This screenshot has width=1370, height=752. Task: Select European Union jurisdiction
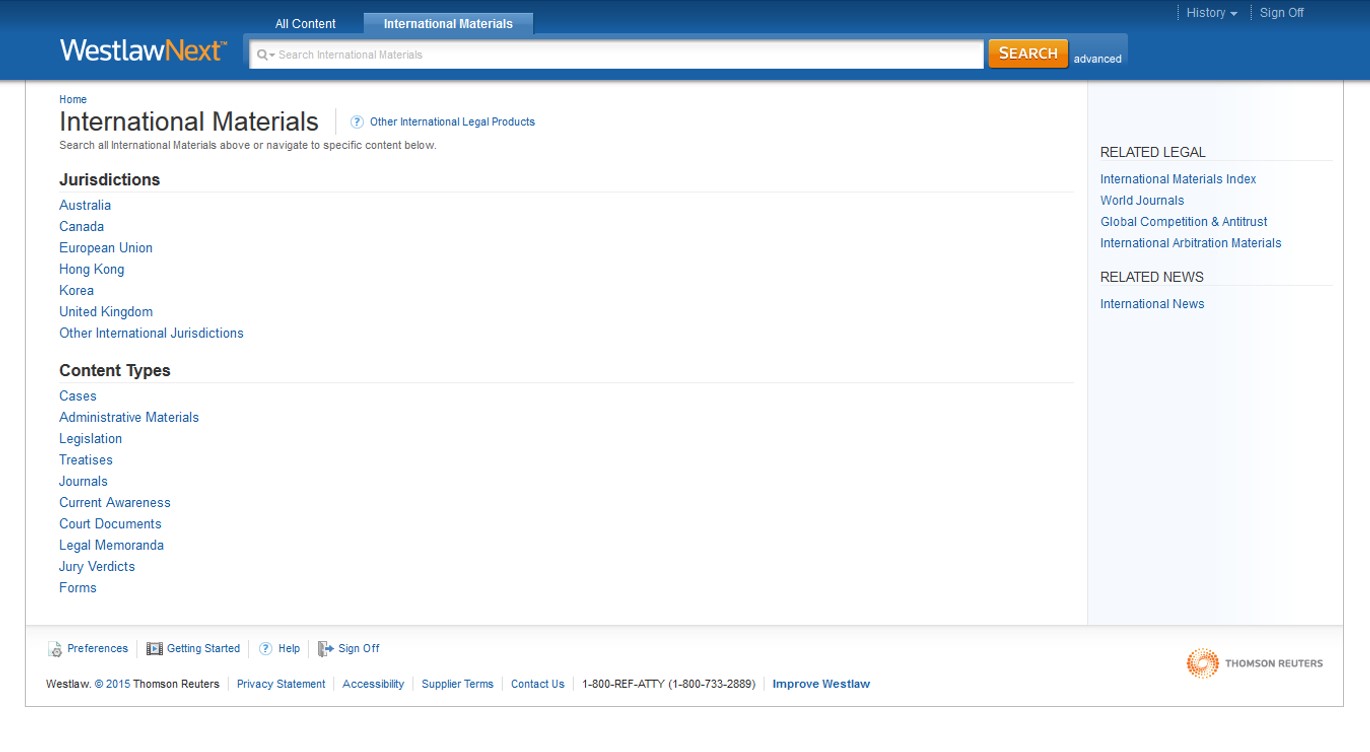coord(106,248)
